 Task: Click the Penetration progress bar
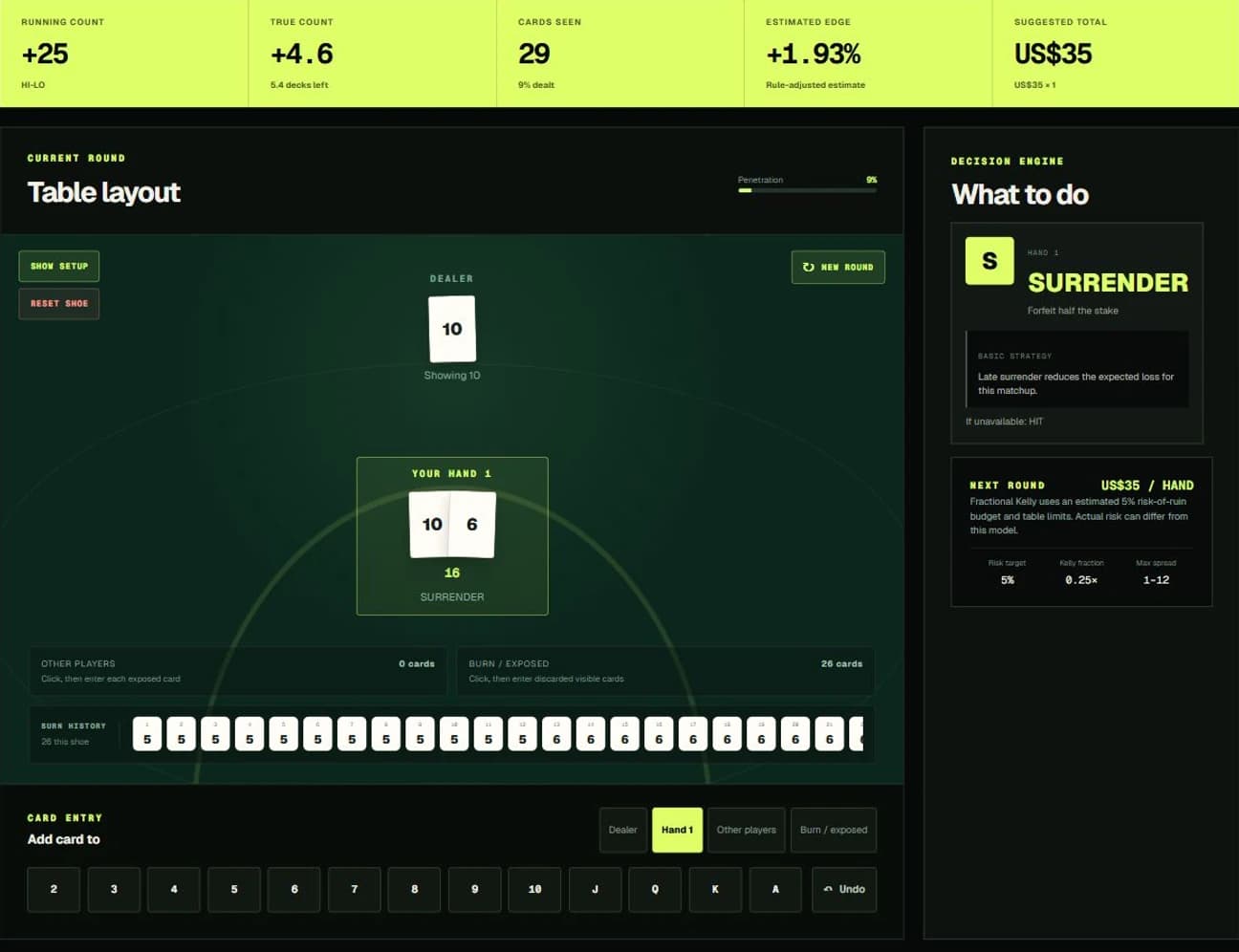point(807,190)
